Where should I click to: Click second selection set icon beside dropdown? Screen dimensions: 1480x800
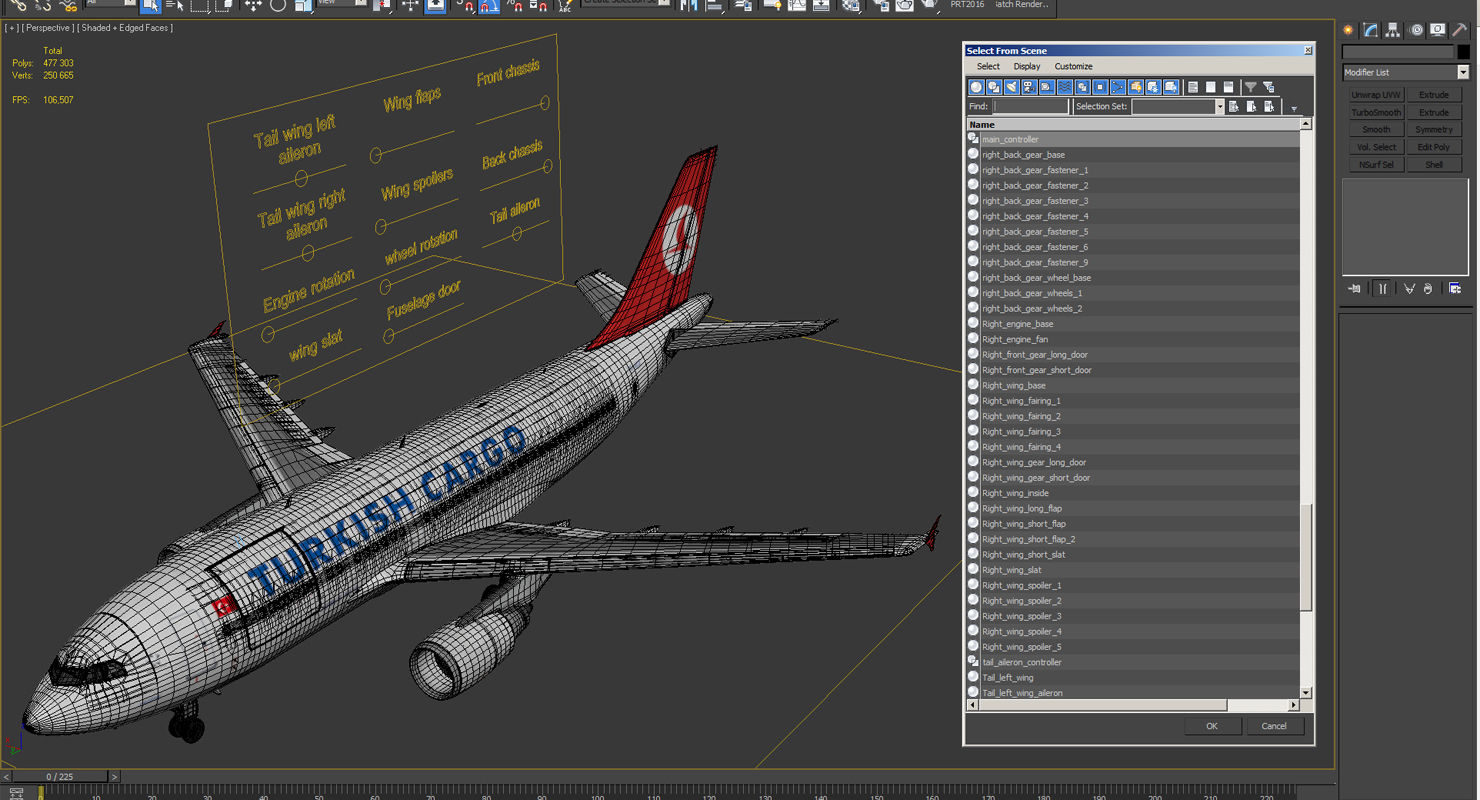tap(1252, 106)
